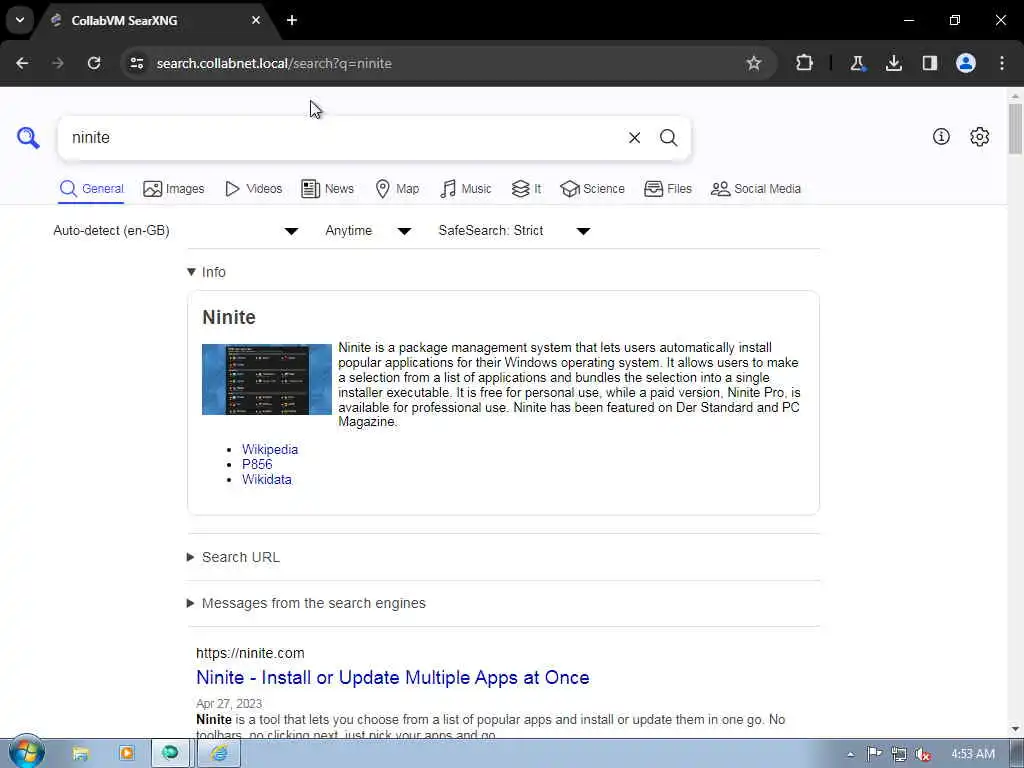Switch to the Music search tab
This screenshot has height=768, width=1024.
[466, 189]
